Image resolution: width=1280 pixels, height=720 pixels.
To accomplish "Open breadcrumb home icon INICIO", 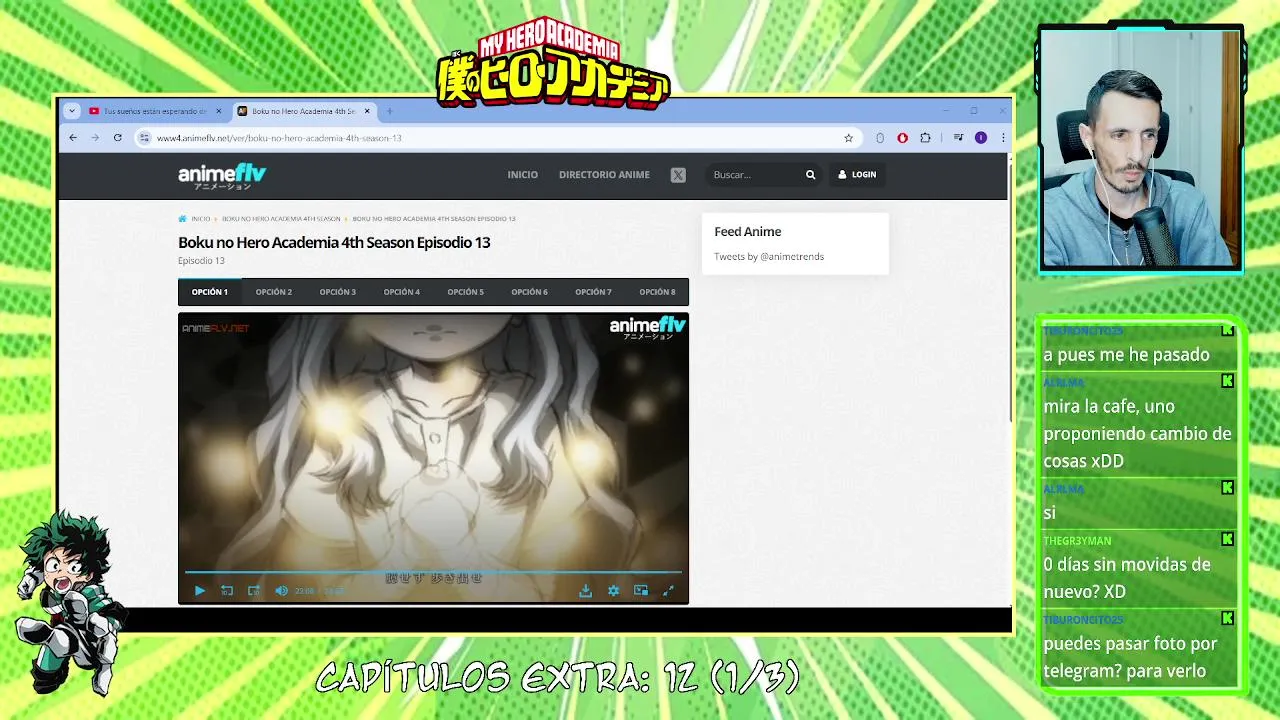I will coord(195,219).
